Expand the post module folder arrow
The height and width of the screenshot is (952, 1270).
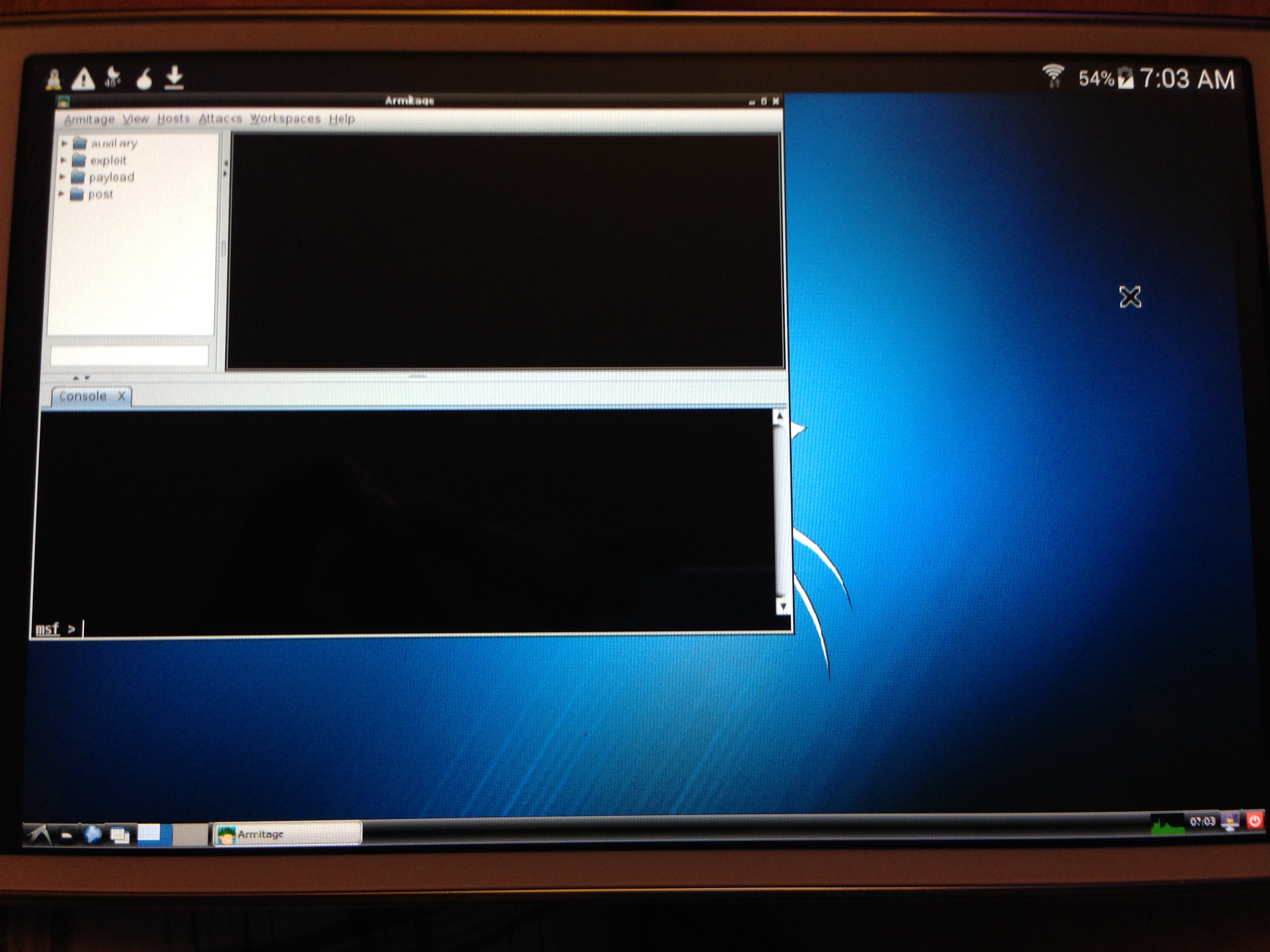point(61,194)
